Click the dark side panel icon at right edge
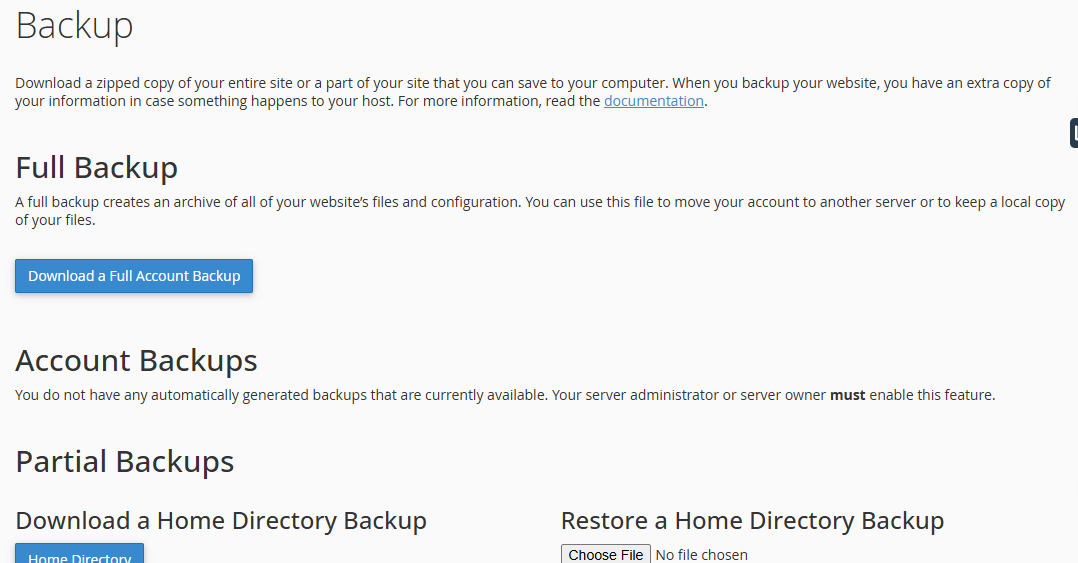The width and height of the screenshot is (1078, 563). click(x=1074, y=133)
